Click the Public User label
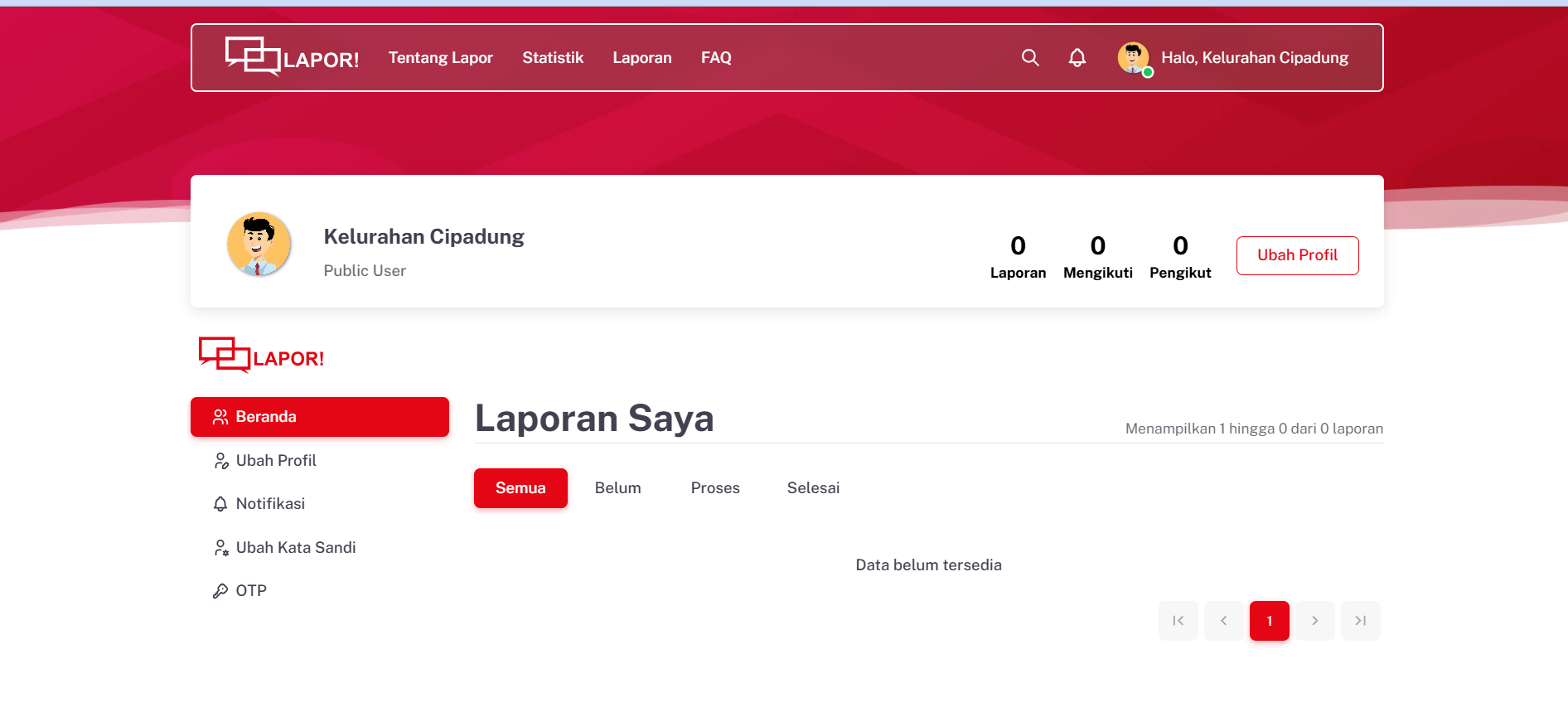Viewport: 1568px width, 717px height. click(365, 271)
